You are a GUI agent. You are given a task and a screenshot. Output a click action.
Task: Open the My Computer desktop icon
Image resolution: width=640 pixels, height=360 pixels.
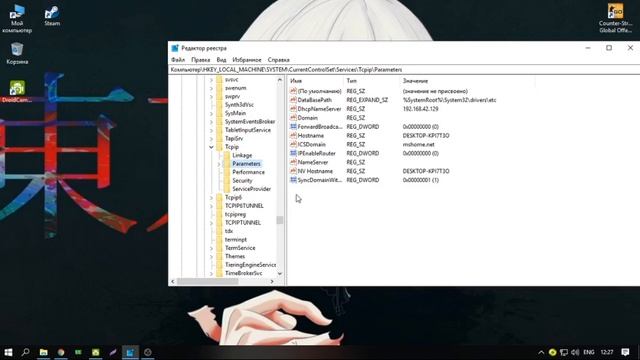(x=17, y=19)
